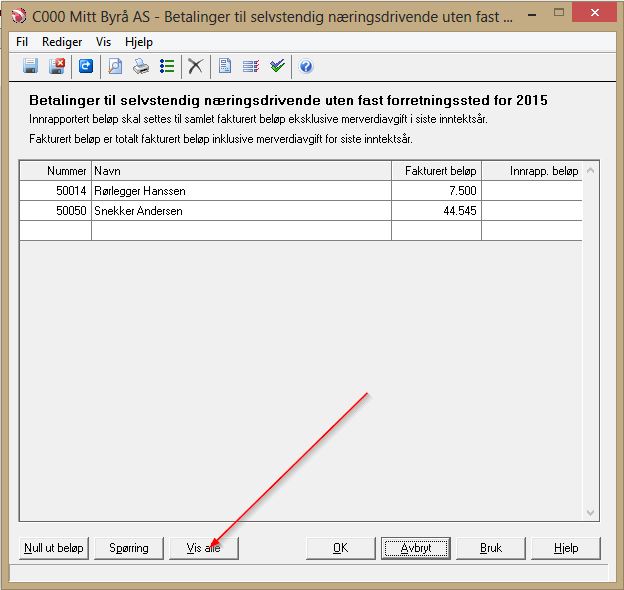This screenshot has height=590, width=624.
Task: Select the cell with number 50014
Action: tap(55, 191)
